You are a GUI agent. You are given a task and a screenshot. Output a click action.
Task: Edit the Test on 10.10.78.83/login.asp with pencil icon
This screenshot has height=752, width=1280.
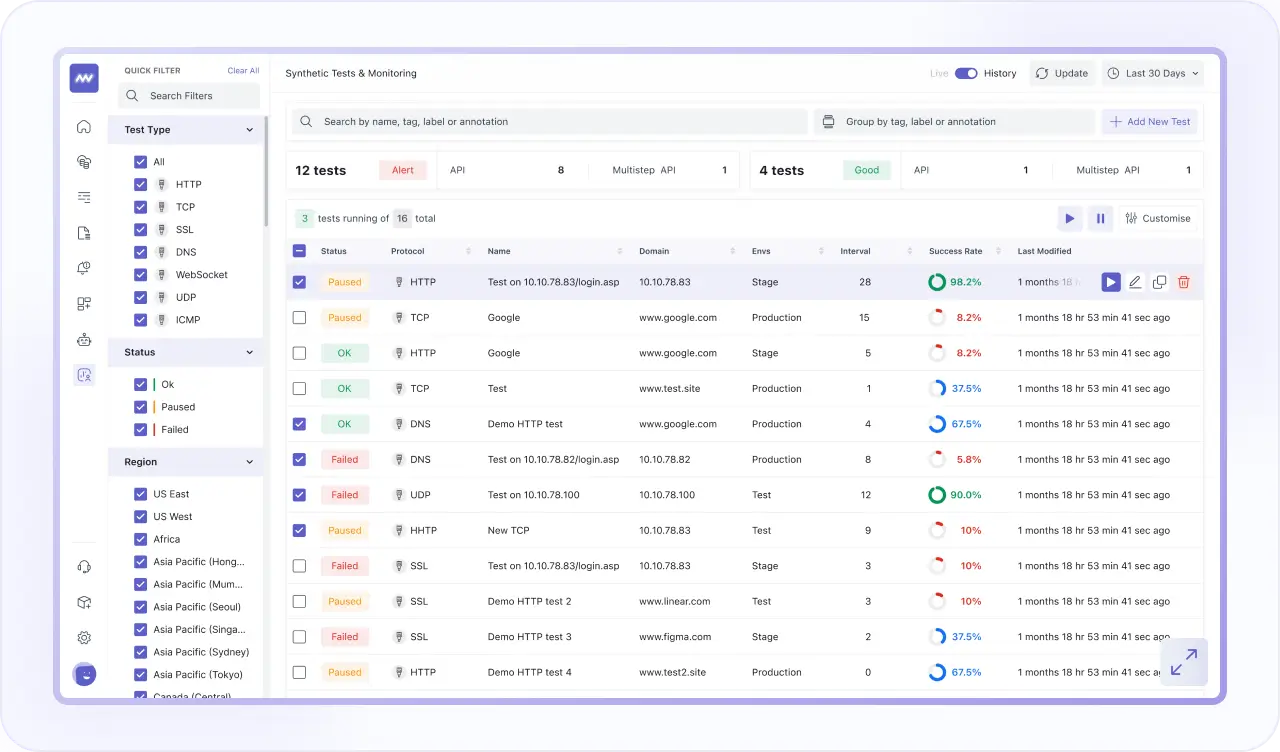coord(1135,282)
